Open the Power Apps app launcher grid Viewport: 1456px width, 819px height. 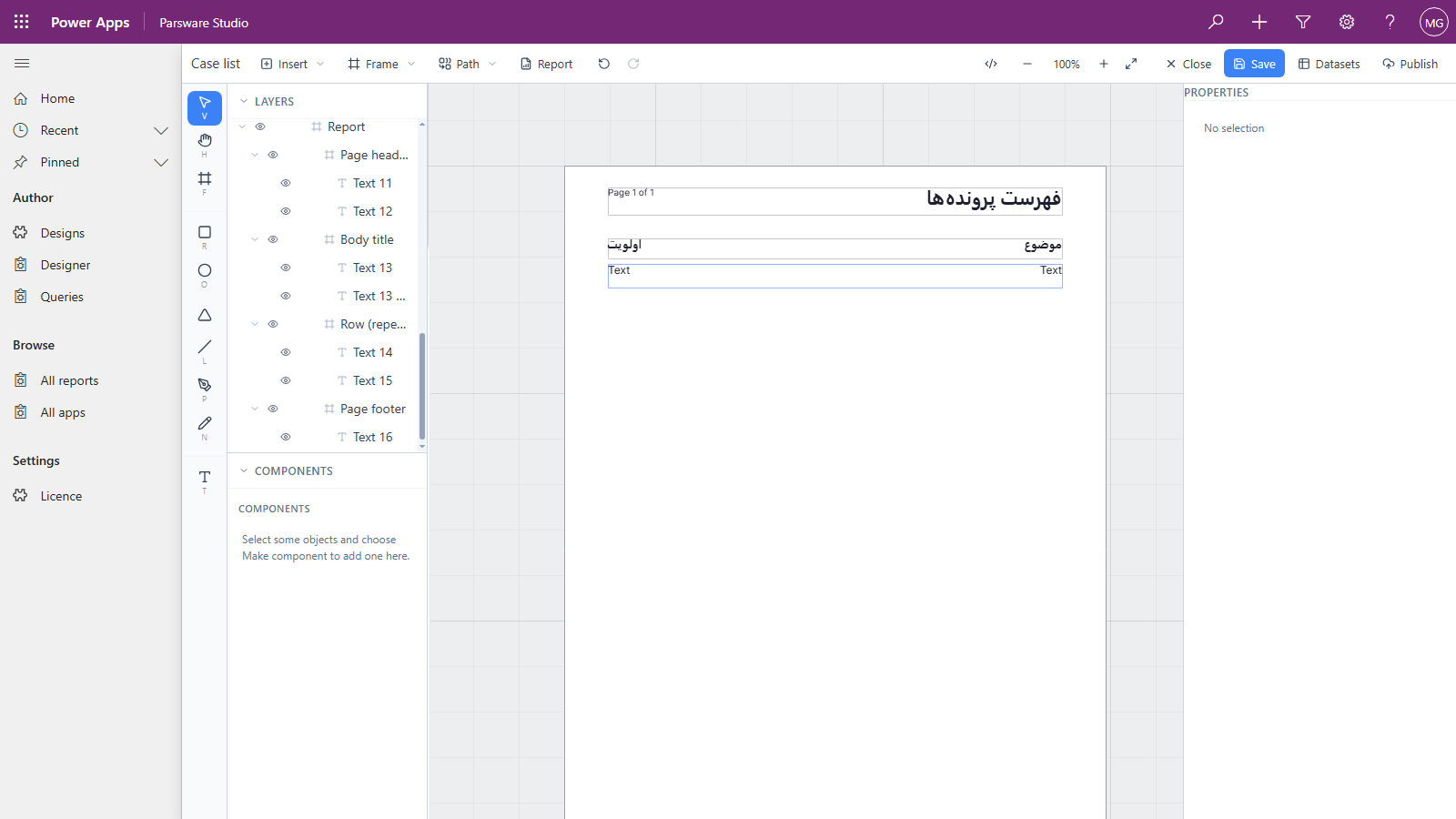point(22,22)
